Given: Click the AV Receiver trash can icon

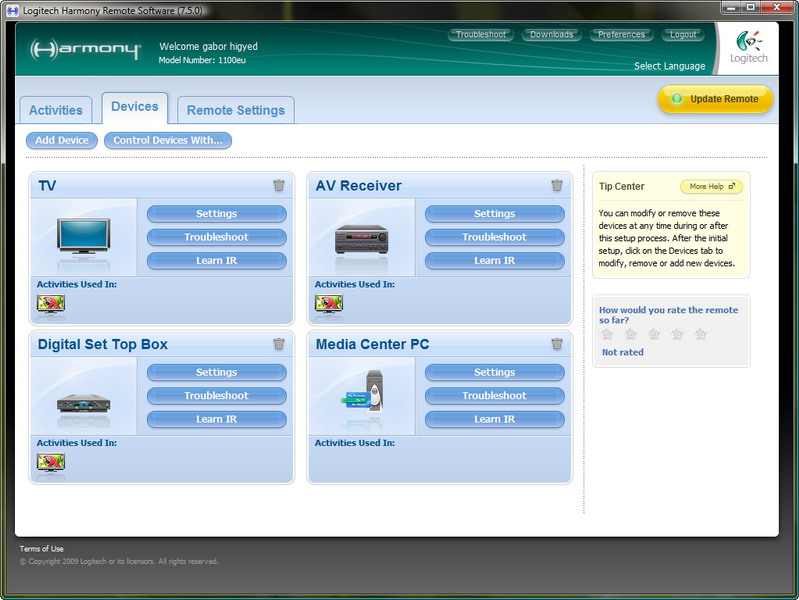Looking at the screenshot, I should coord(557,185).
